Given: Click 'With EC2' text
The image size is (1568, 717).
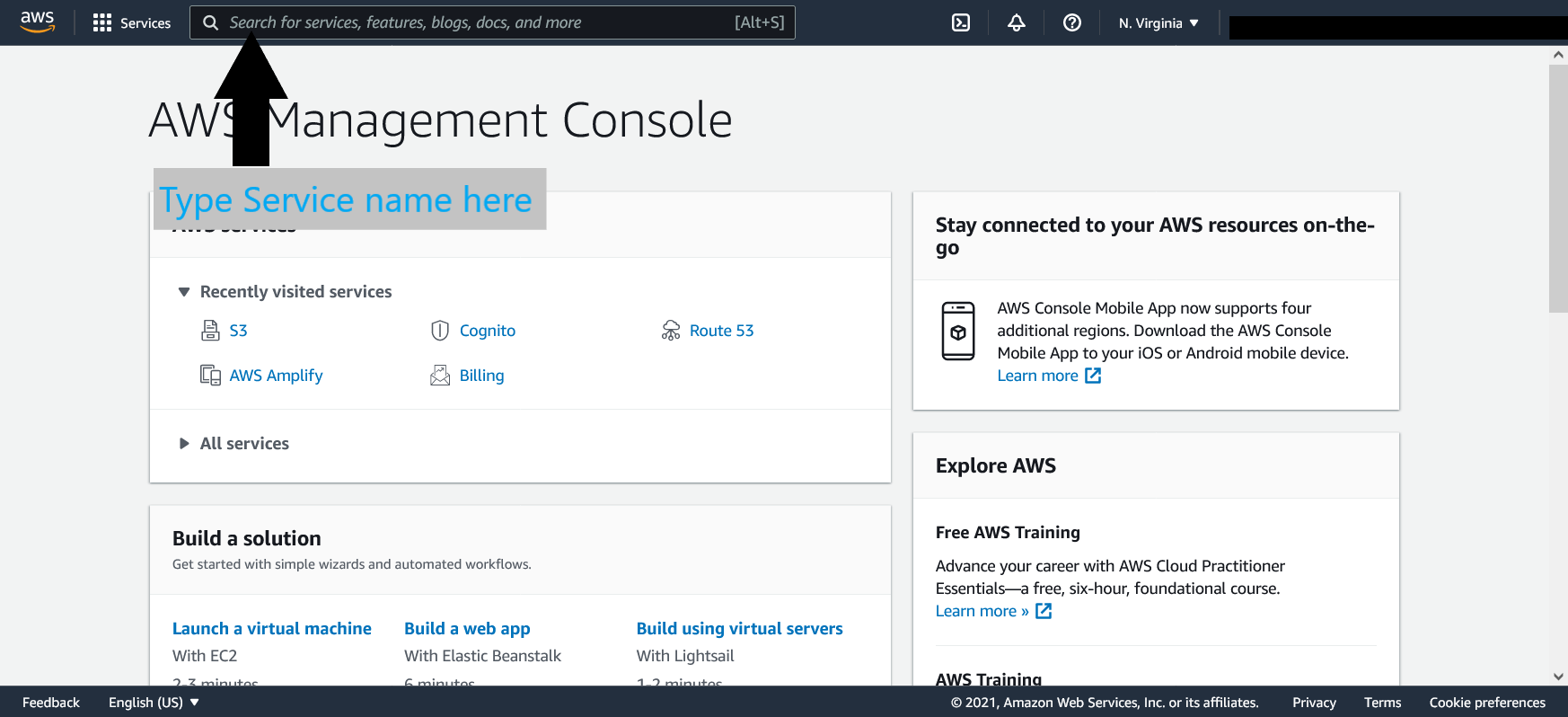Looking at the screenshot, I should coord(205,656).
